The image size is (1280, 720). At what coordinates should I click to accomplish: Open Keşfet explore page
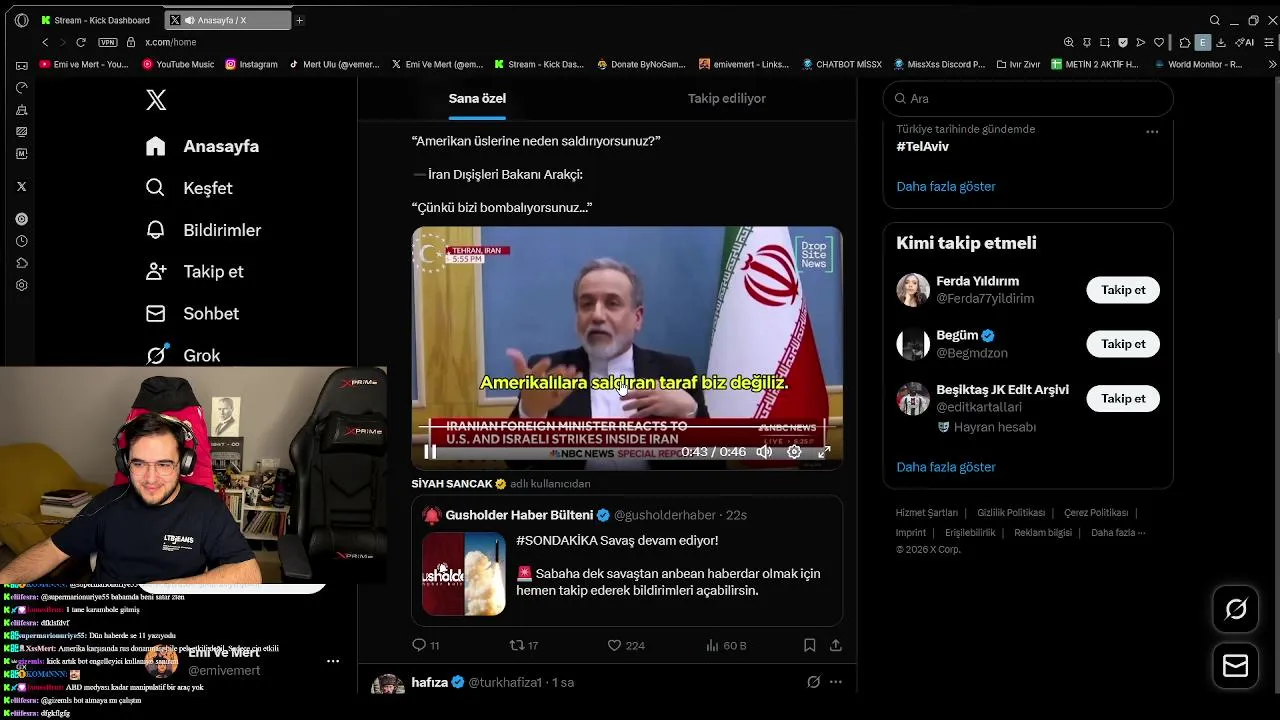coord(189,188)
